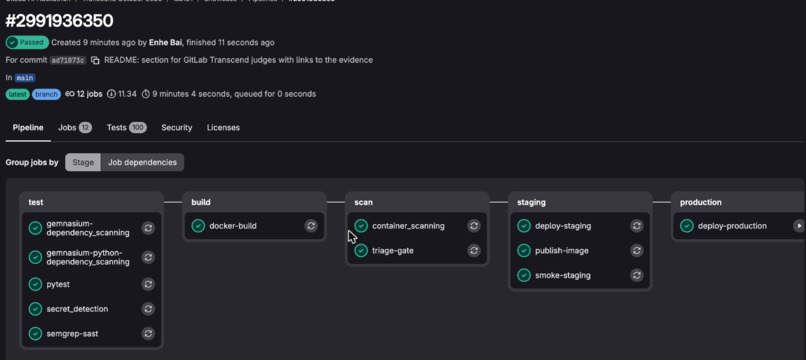Click deploy-staging passed status icon

(x=524, y=226)
